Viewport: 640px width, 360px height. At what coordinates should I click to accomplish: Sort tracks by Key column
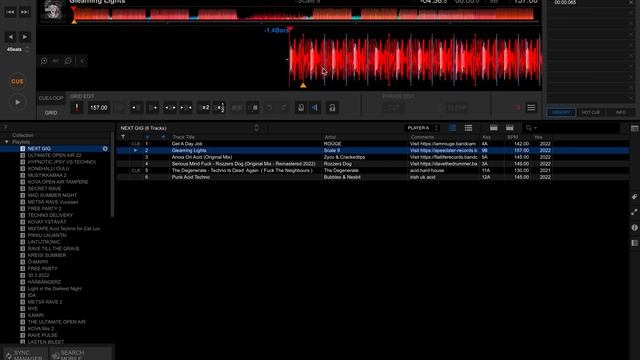[486, 137]
